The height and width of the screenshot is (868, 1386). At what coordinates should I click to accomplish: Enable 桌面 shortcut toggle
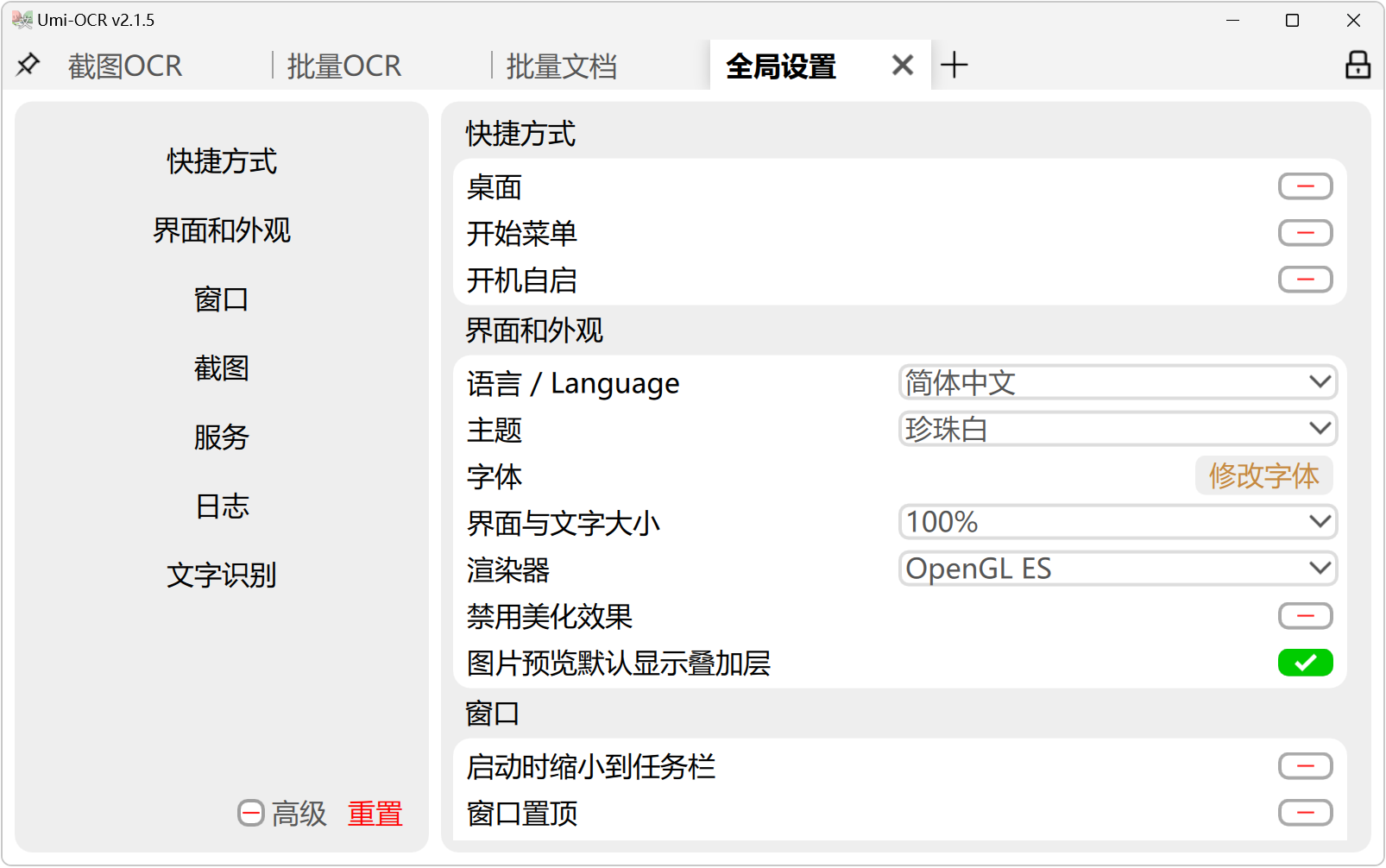pos(1305,186)
